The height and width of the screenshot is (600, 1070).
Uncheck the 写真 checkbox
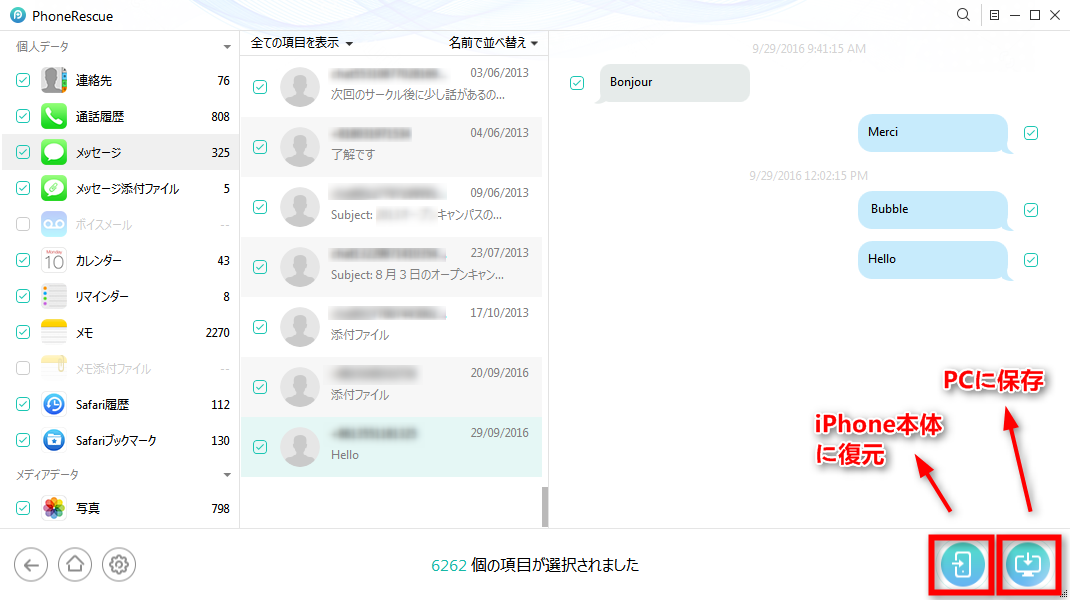[23, 508]
